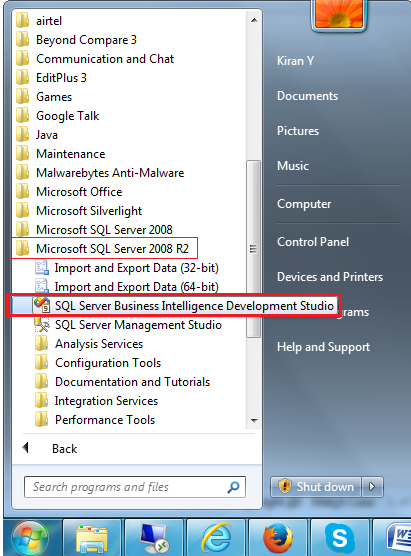The width and height of the screenshot is (411, 556).
Task: Select the 'Microsoft Silverlight' text
Action: [89, 211]
